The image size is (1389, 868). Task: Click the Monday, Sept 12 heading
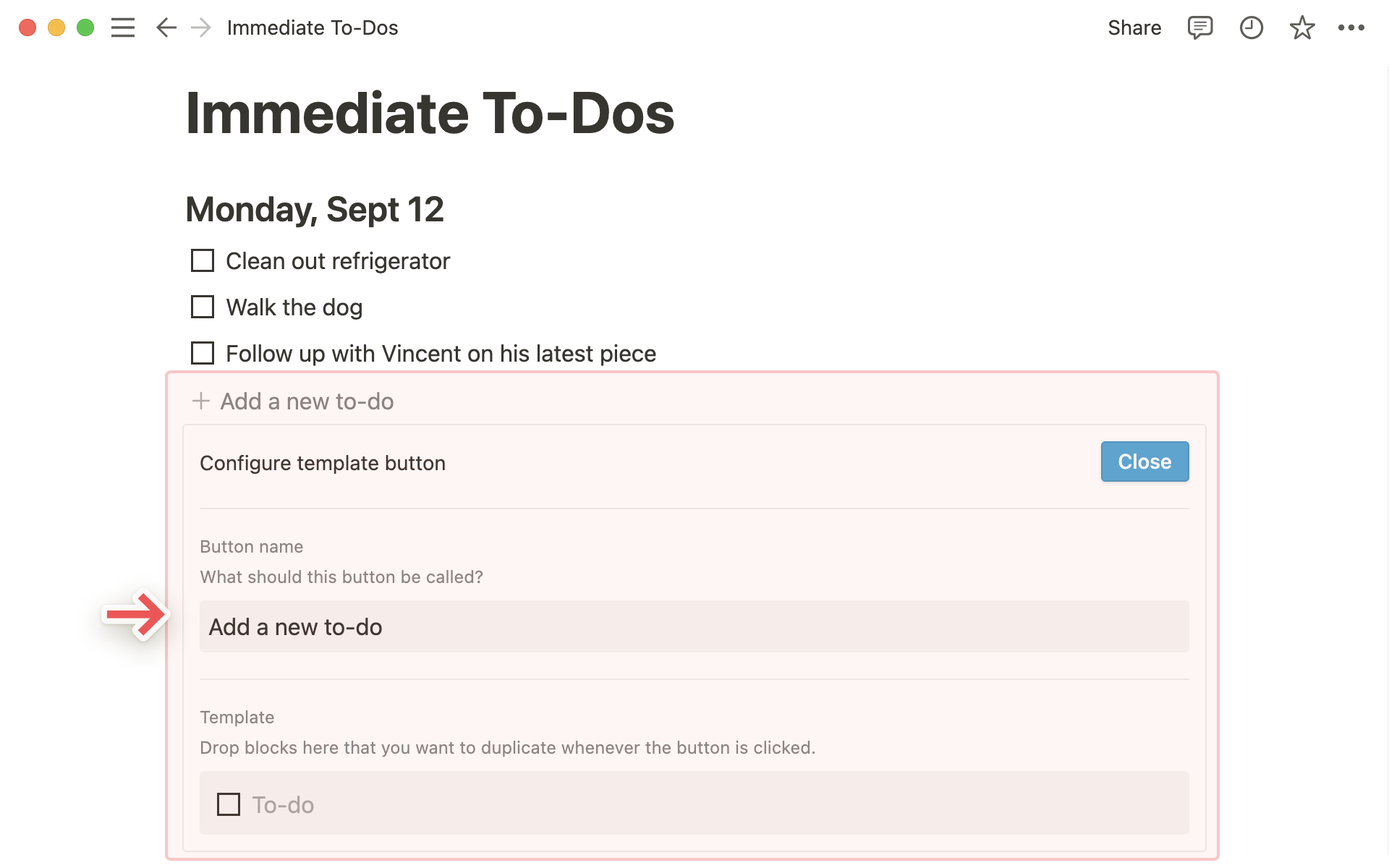point(314,210)
